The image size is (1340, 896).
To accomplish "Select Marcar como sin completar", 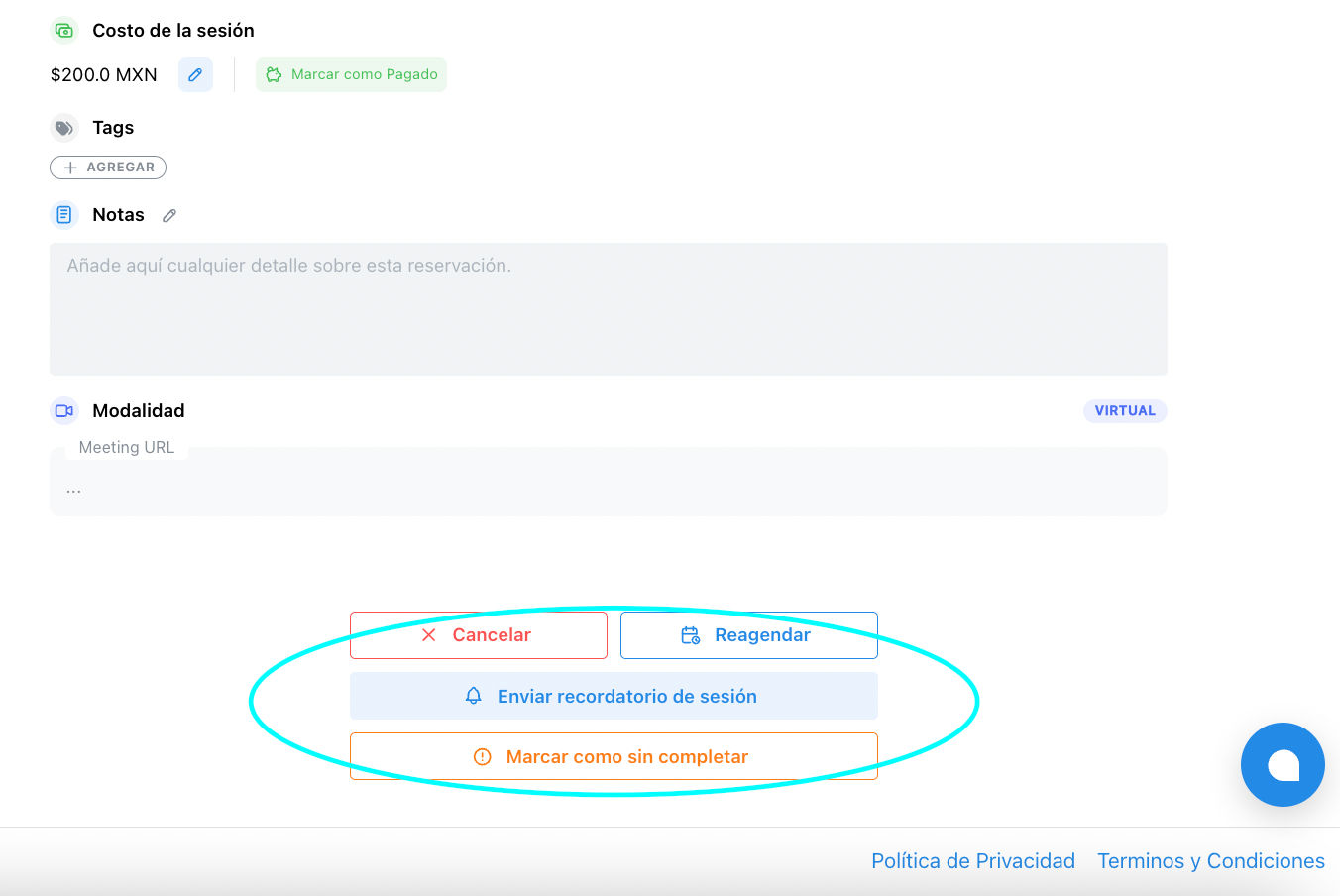I will click(614, 757).
